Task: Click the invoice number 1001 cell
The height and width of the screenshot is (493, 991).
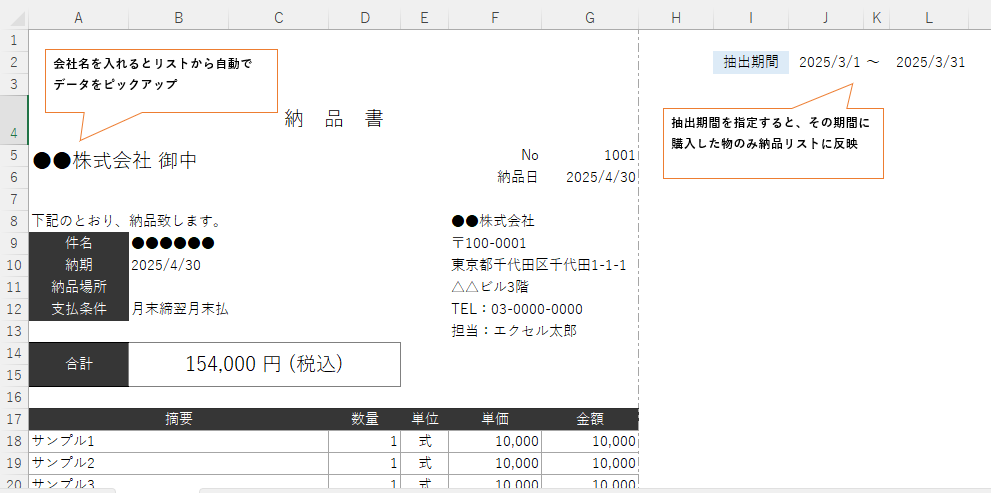Action: [x=590, y=155]
